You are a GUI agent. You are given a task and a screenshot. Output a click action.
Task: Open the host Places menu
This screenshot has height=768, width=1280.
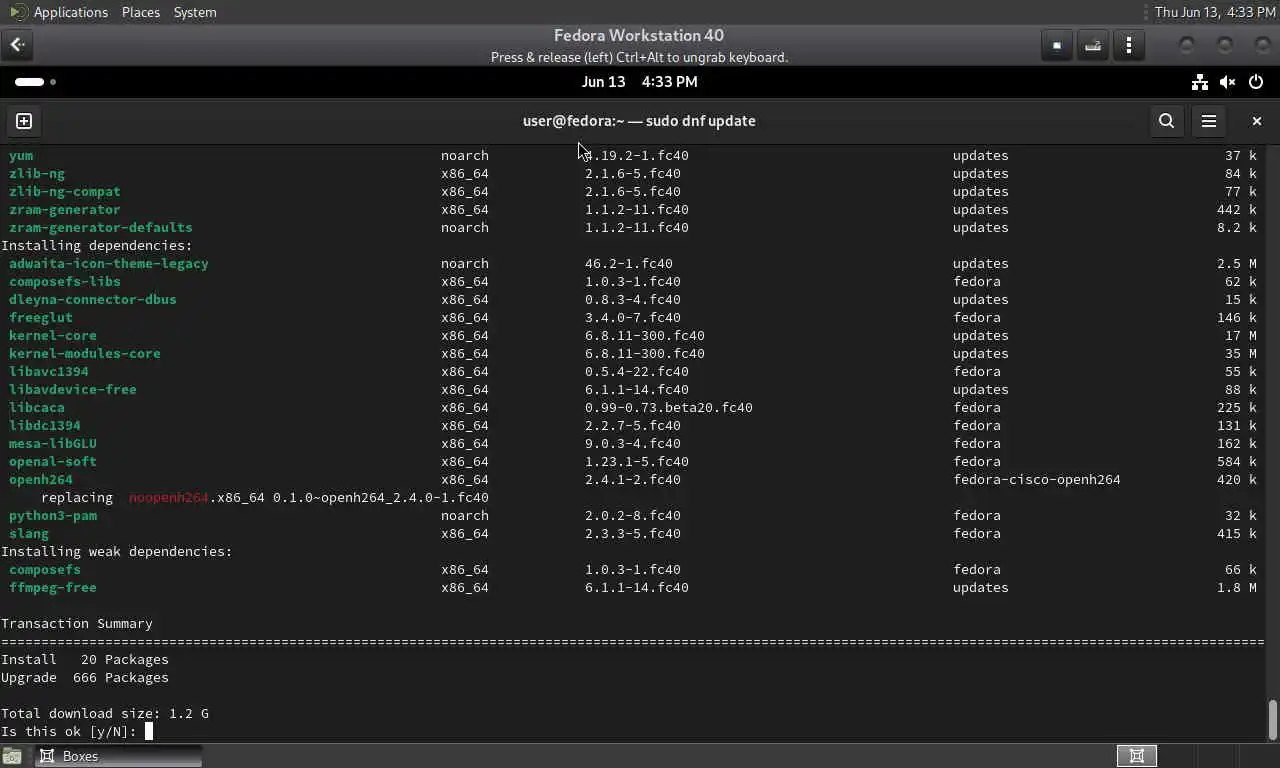click(x=140, y=12)
